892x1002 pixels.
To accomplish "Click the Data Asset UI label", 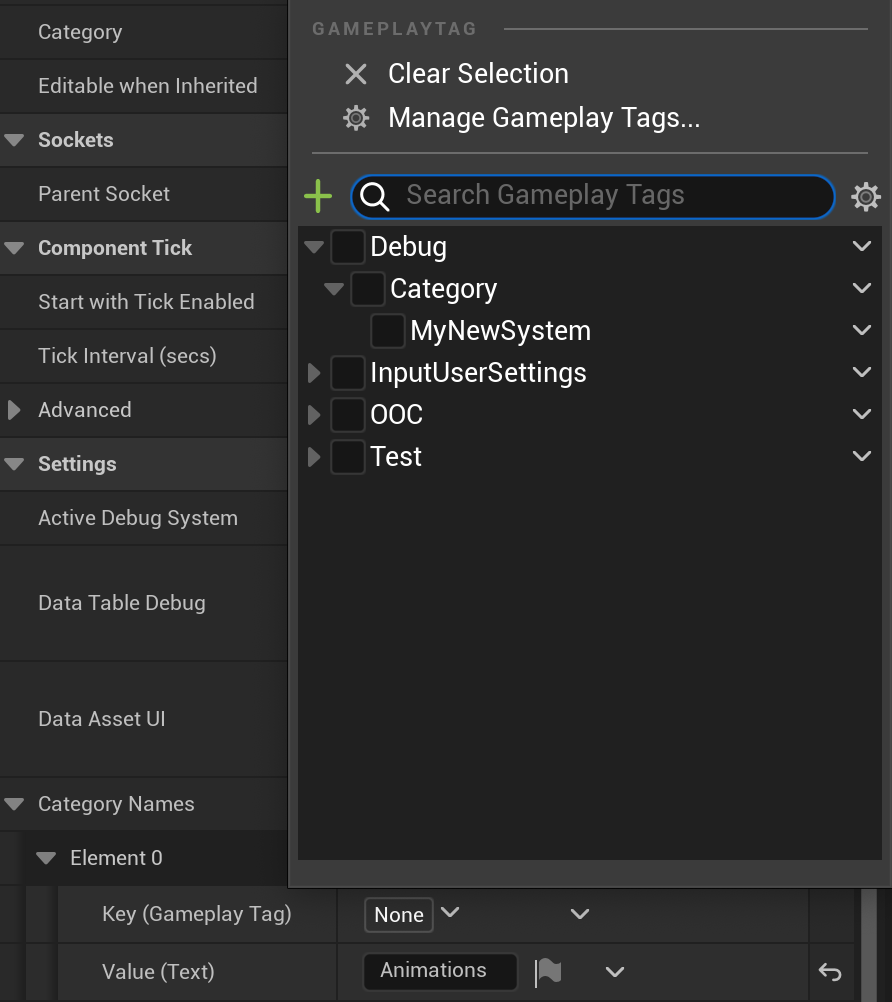I will coord(102,719).
